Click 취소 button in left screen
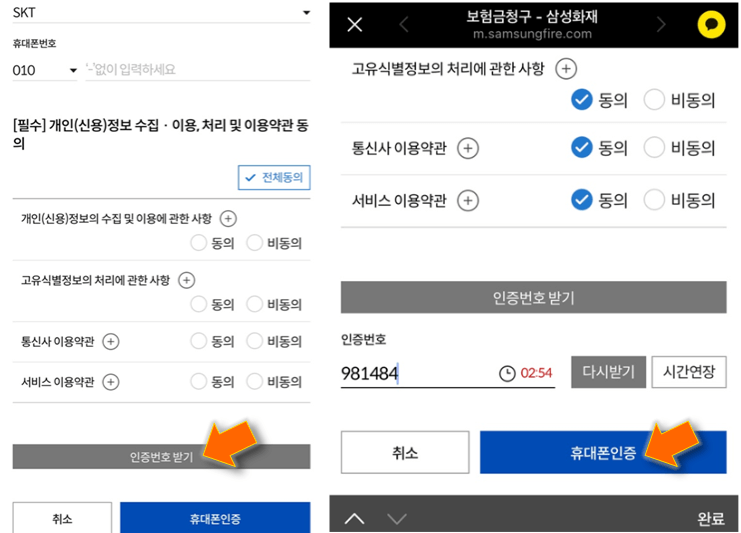The width and height of the screenshot is (741, 533). pos(62,518)
